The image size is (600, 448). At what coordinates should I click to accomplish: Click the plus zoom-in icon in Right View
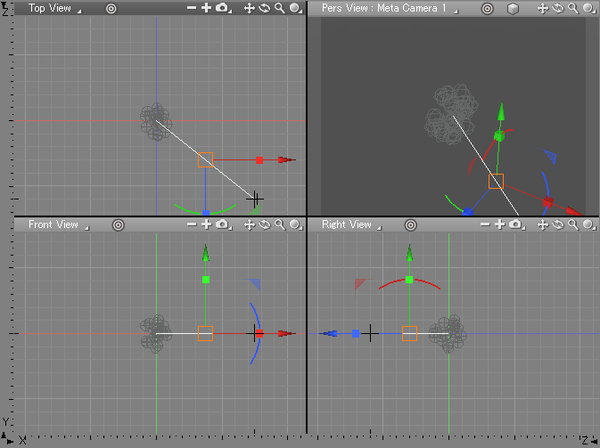[500, 224]
